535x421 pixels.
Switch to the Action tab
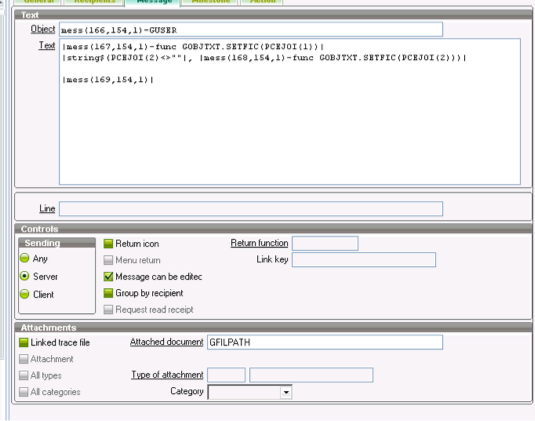pyautogui.click(x=262, y=2)
